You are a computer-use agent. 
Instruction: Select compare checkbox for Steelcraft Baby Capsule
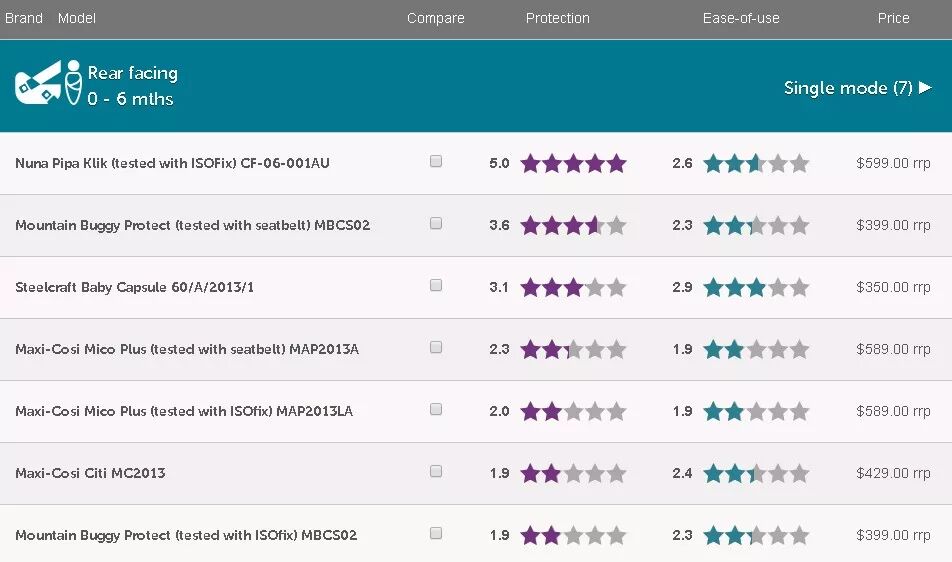[x=435, y=285]
